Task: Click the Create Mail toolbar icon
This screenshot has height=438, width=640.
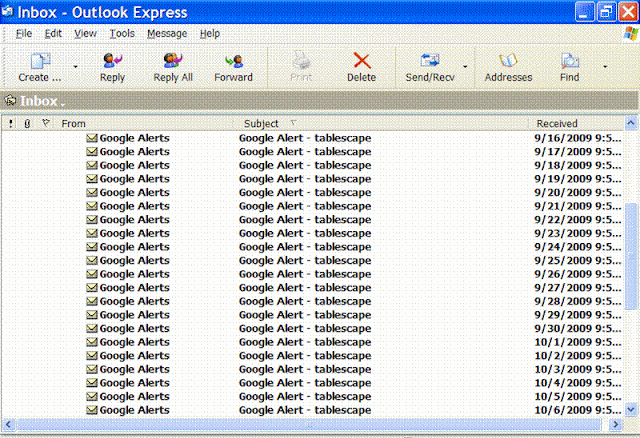Action: (x=40, y=61)
